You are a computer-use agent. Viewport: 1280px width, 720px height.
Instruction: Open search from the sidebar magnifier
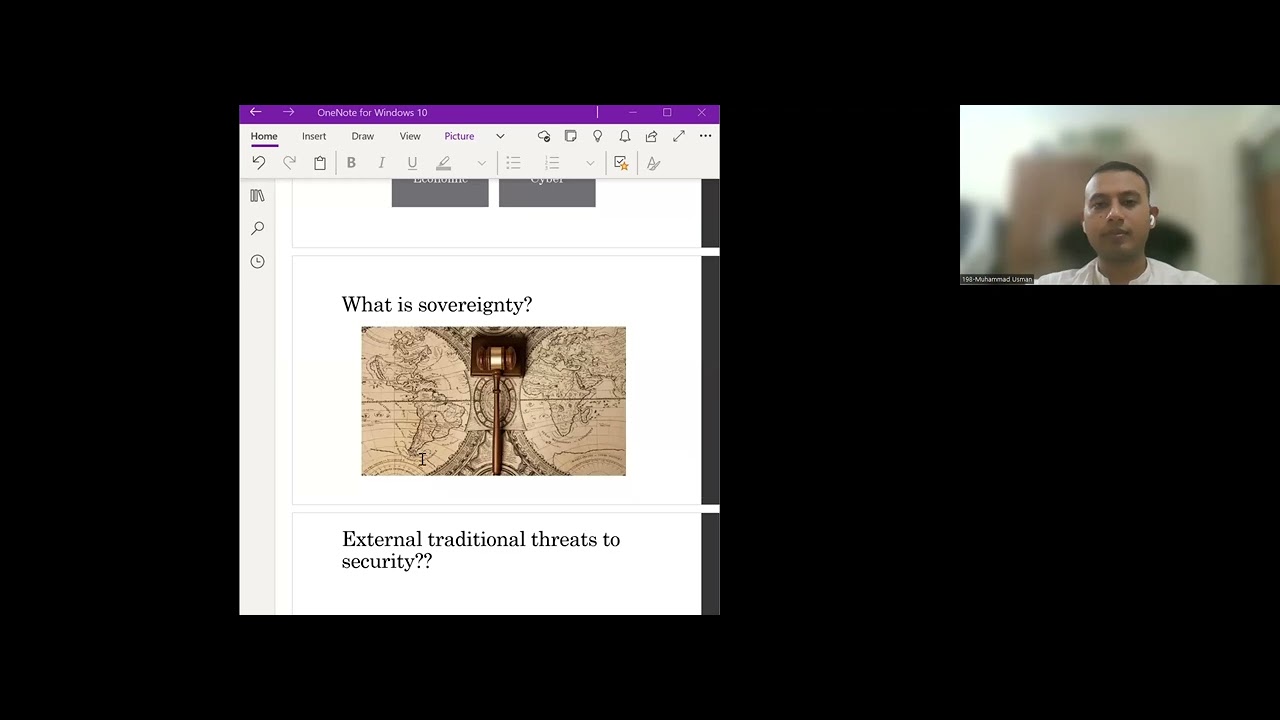[258, 229]
